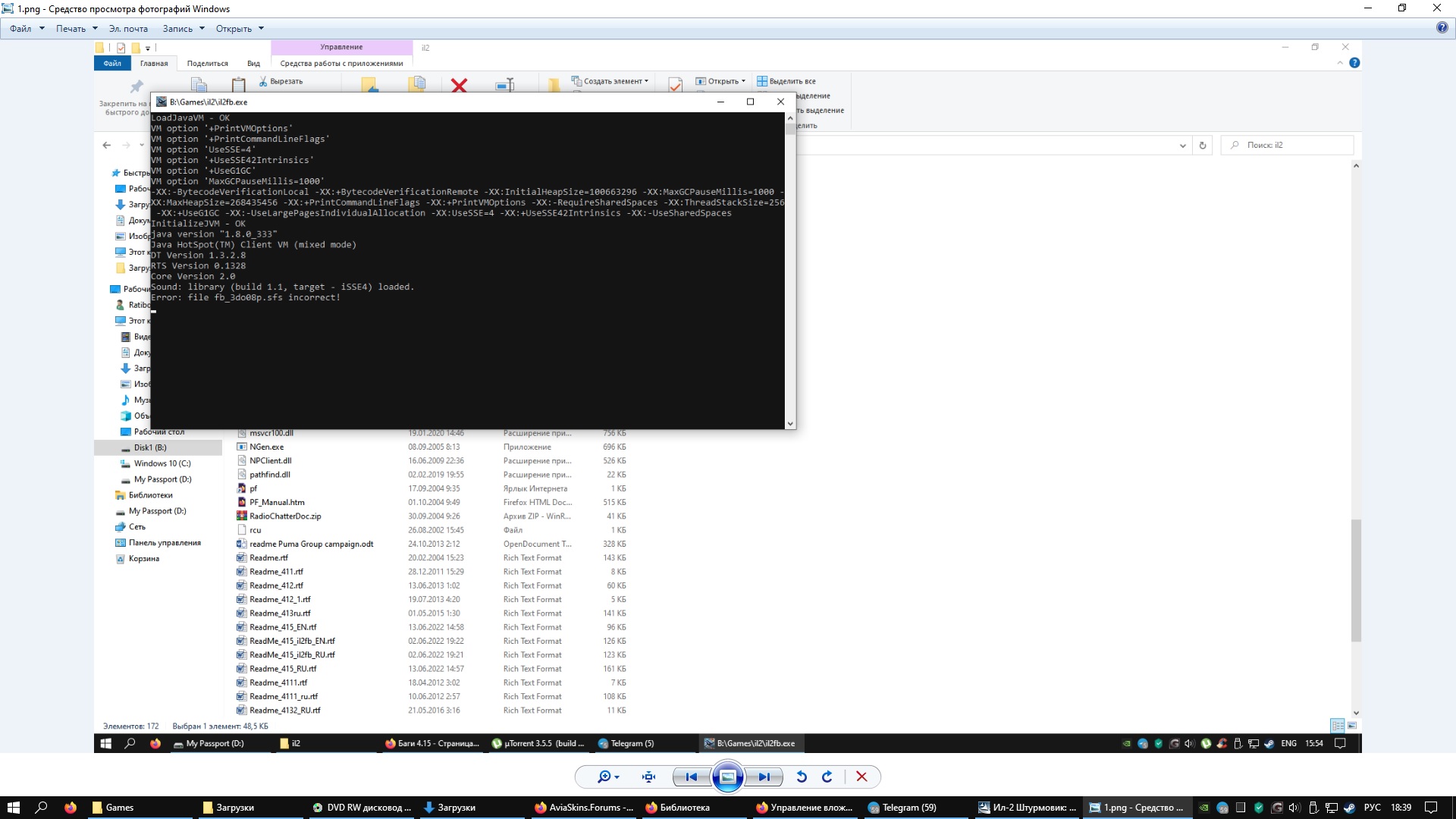Screen dimensions: 1456x819
Task: Rotate the image clockwise
Action: coord(827,777)
